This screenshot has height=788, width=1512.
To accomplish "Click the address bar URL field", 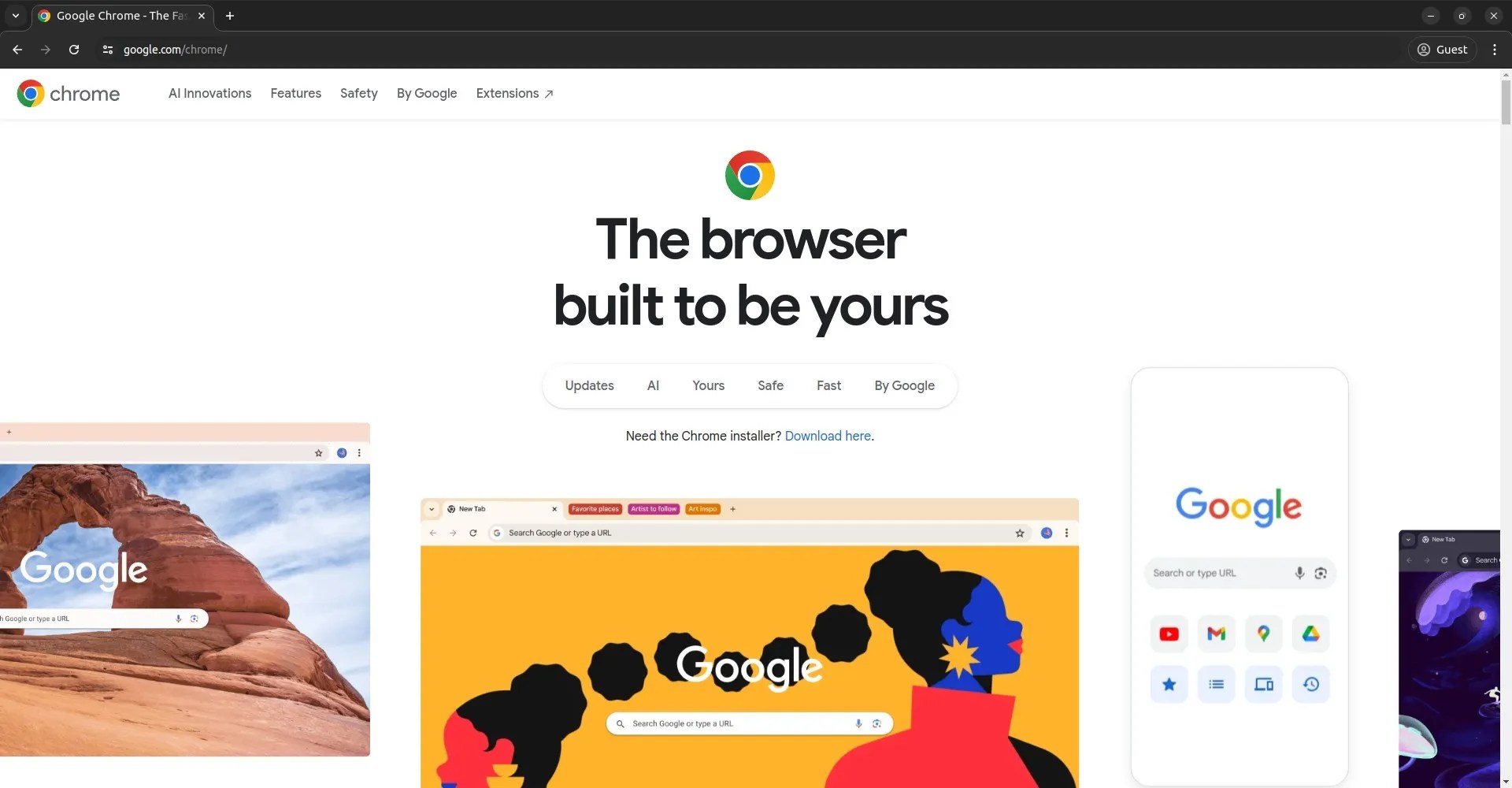I will click(756, 50).
